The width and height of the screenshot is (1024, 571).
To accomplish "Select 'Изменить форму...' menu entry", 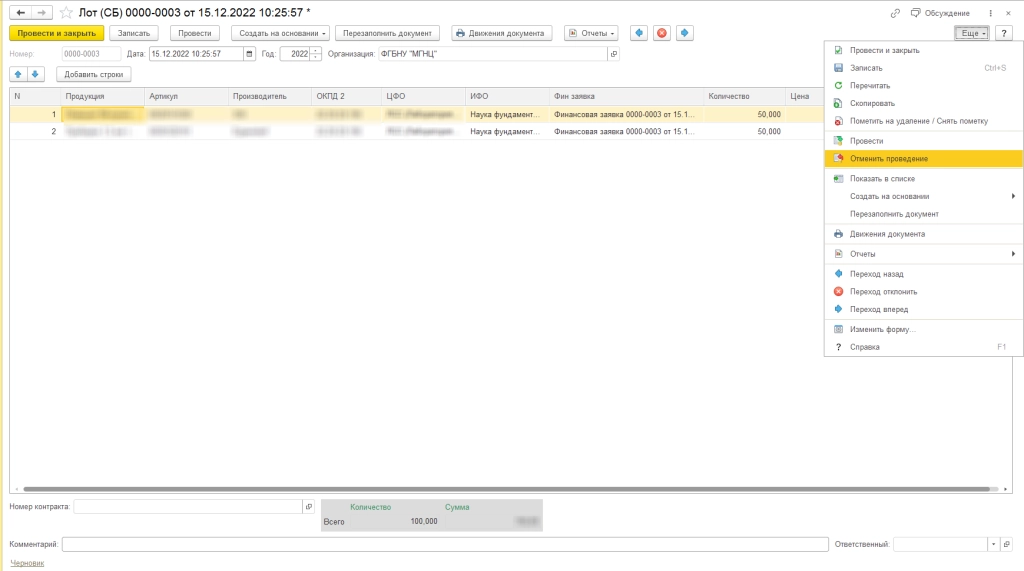I will click(x=882, y=329).
